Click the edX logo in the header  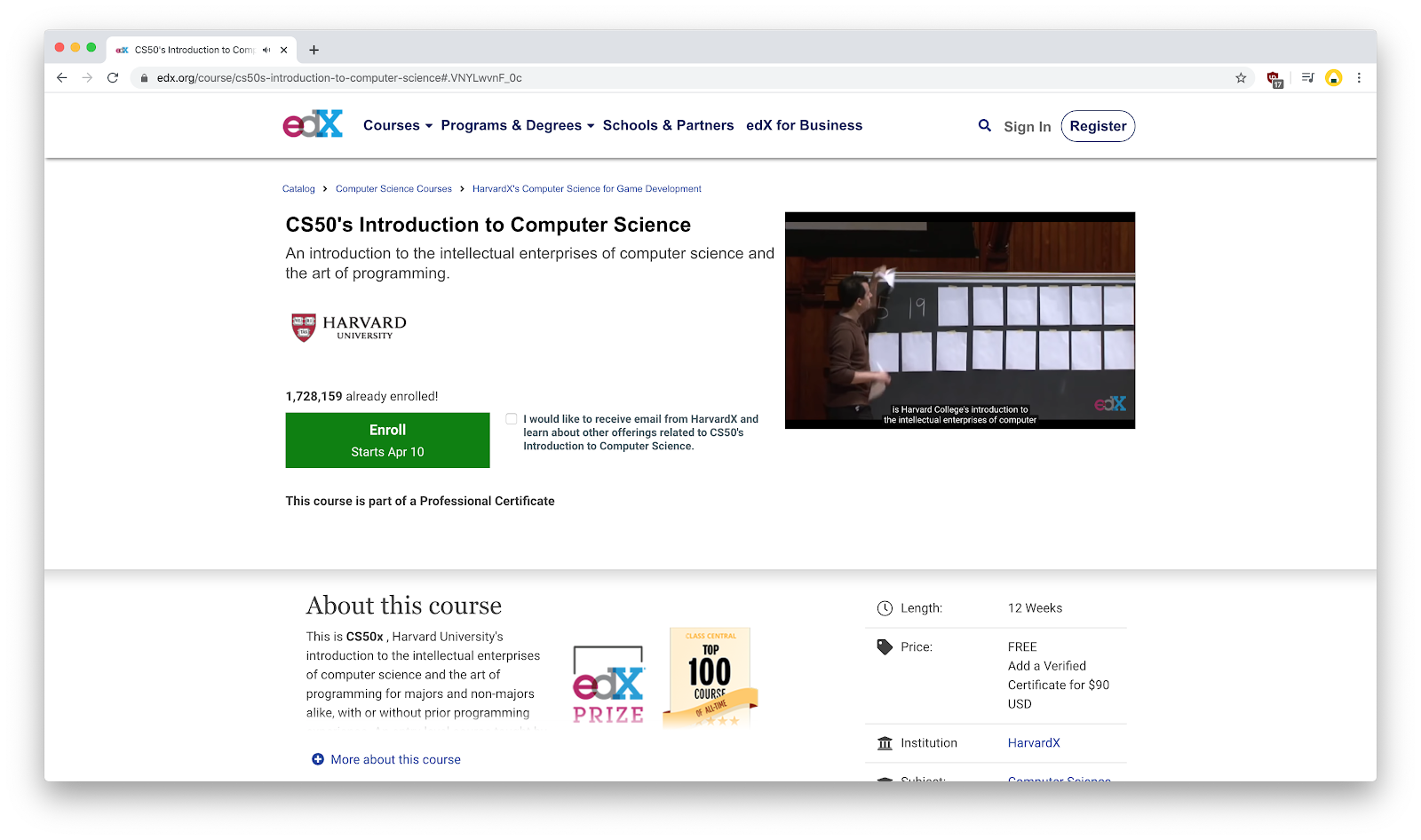pyautogui.click(x=313, y=124)
